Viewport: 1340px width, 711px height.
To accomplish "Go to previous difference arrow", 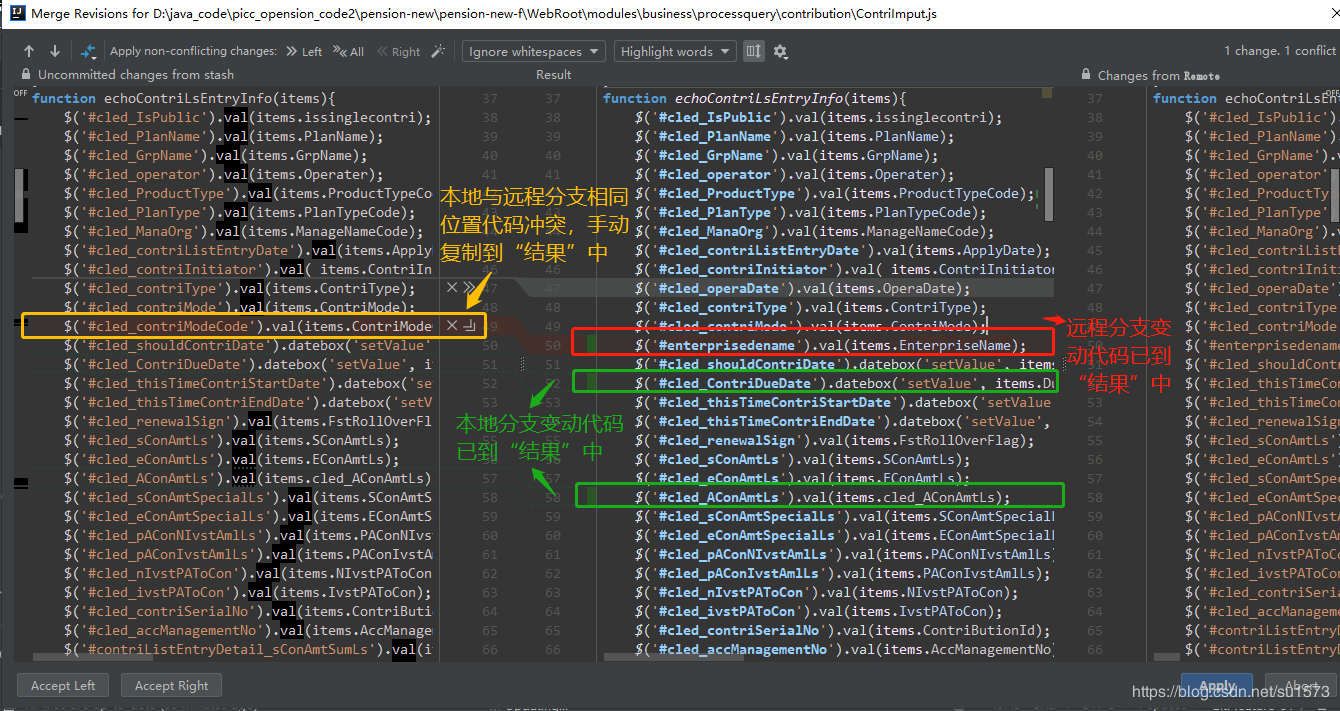I will 29,51.
